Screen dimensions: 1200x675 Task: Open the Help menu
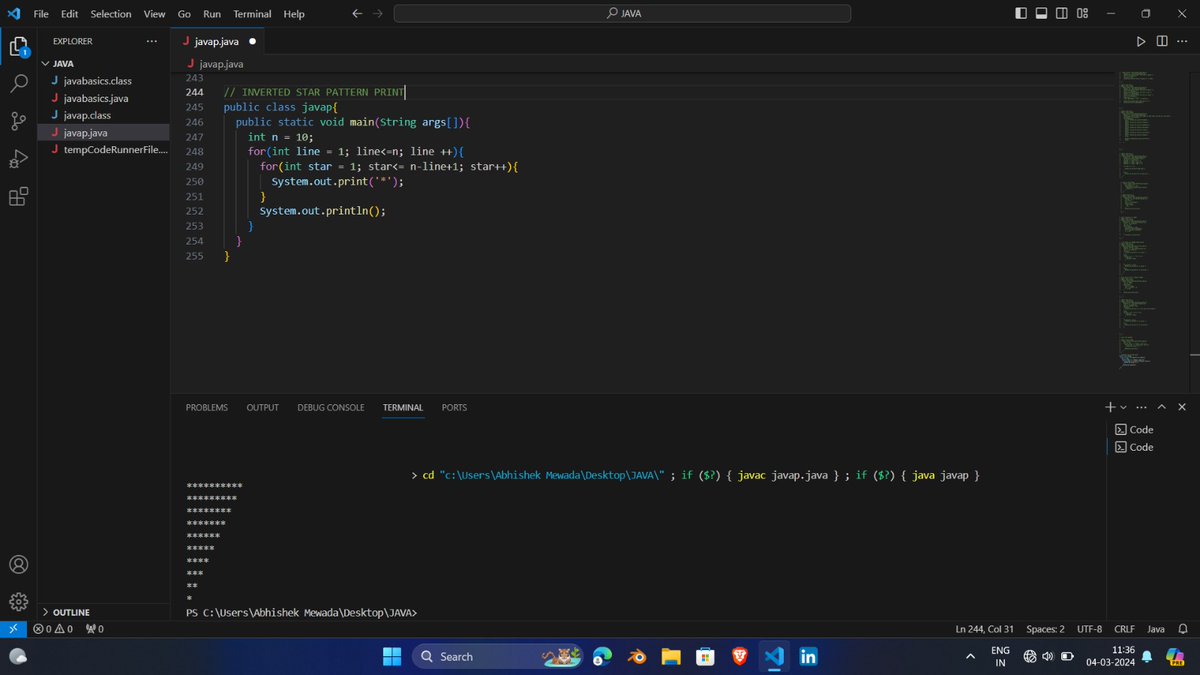pos(294,14)
